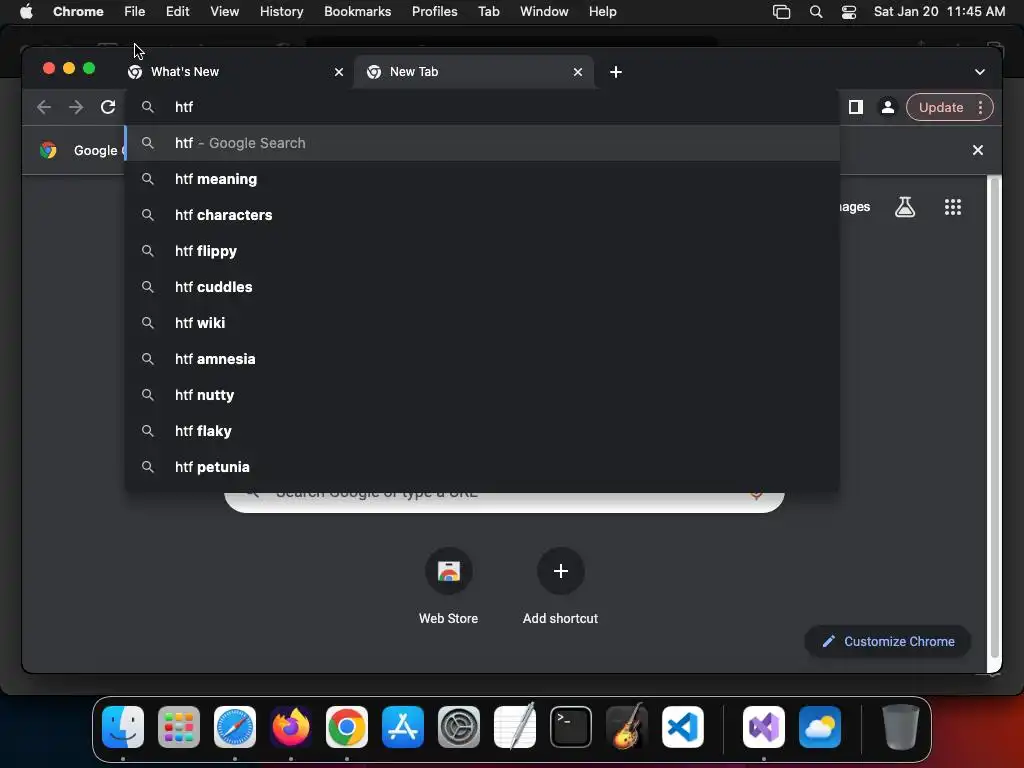Open TextEdit from the dock

point(515,727)
